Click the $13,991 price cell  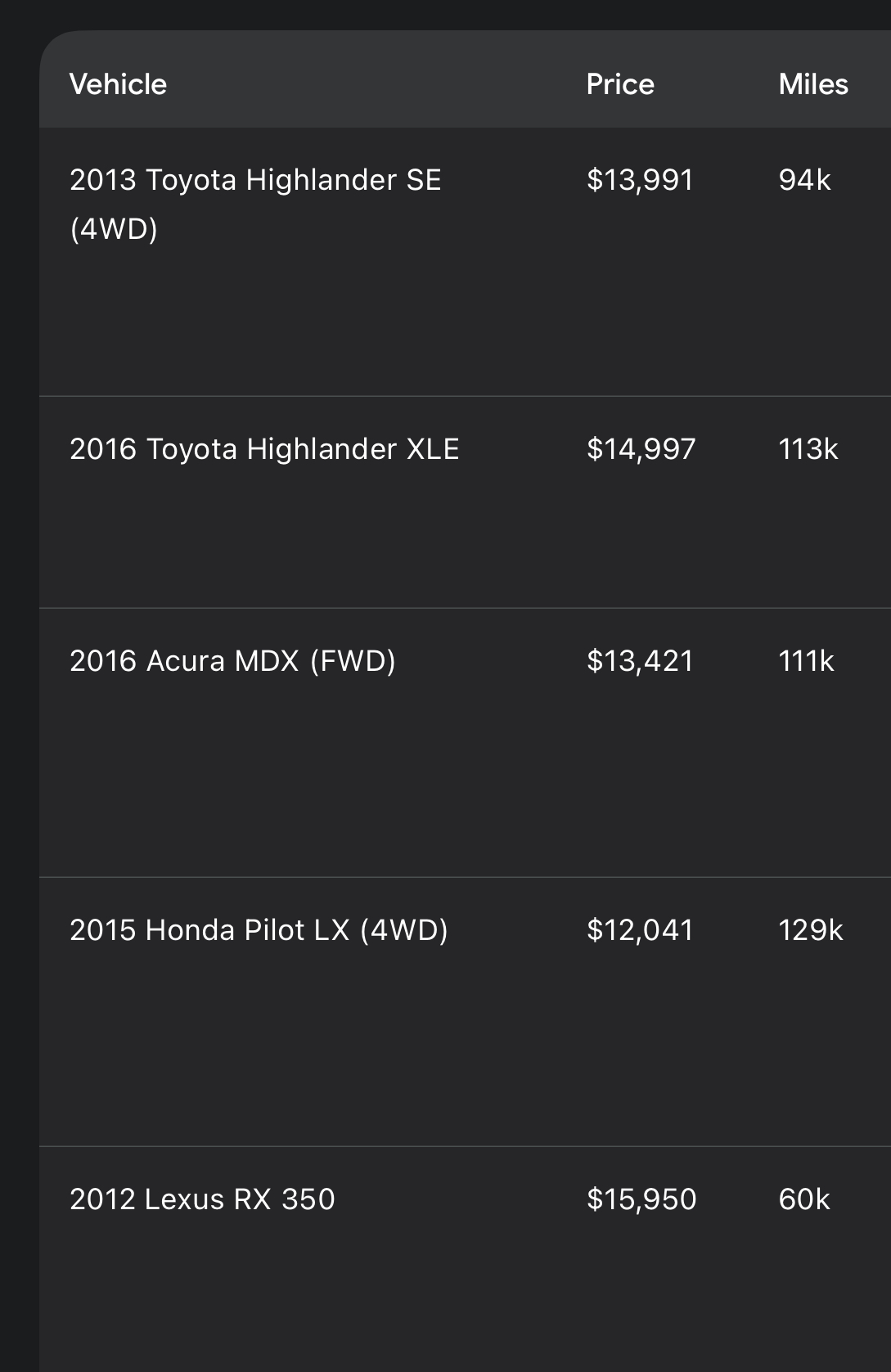[640, 180]
